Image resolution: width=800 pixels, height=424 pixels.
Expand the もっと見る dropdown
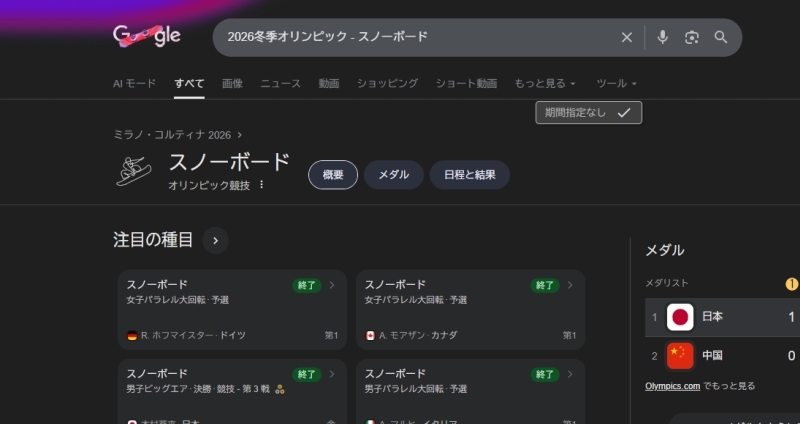[x=545, y=84]
